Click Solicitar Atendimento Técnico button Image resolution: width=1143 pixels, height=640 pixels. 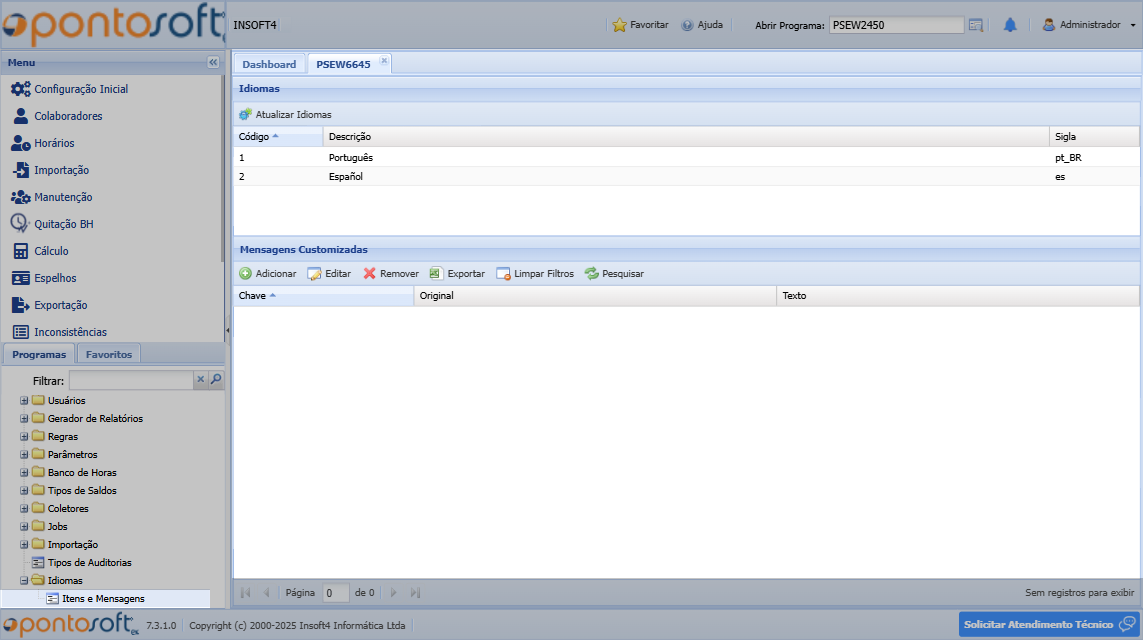pyautogui.click(x=1048, y=624)
